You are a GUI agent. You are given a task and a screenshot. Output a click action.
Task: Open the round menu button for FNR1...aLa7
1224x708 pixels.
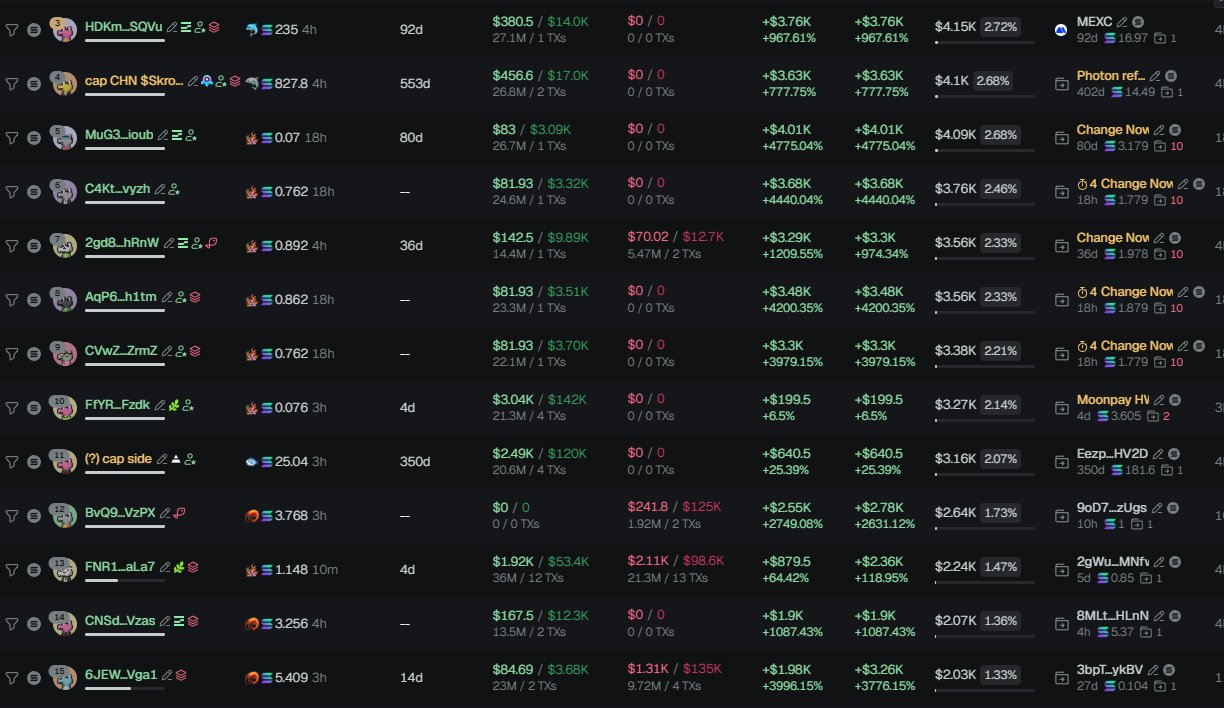tap(33, 570)
